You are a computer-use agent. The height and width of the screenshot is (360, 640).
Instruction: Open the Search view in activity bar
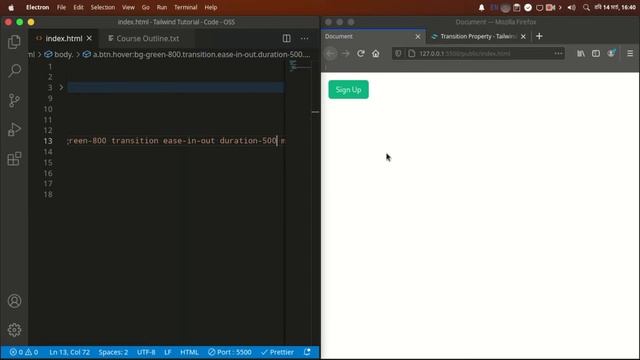coord(14,71)
